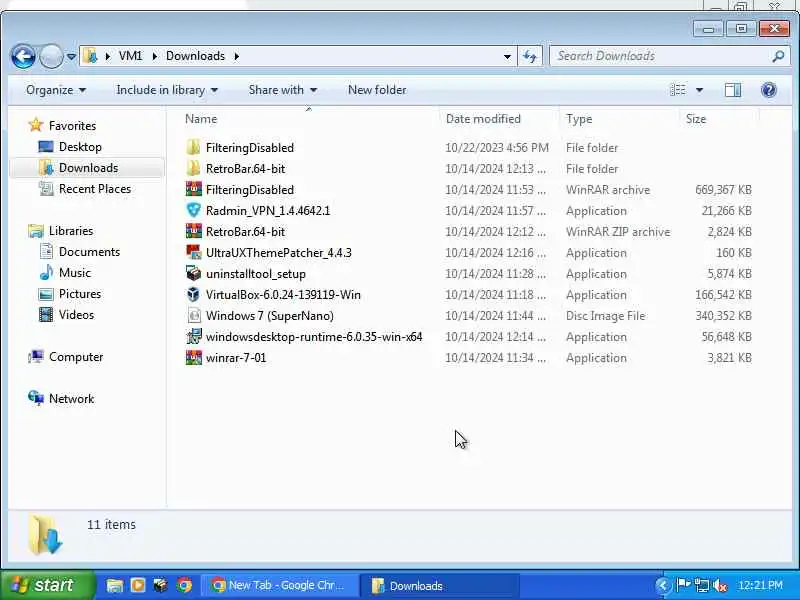Screen dimensions: 800x600
Task: Toggle the preview pane
Action: tap(733, 90)
